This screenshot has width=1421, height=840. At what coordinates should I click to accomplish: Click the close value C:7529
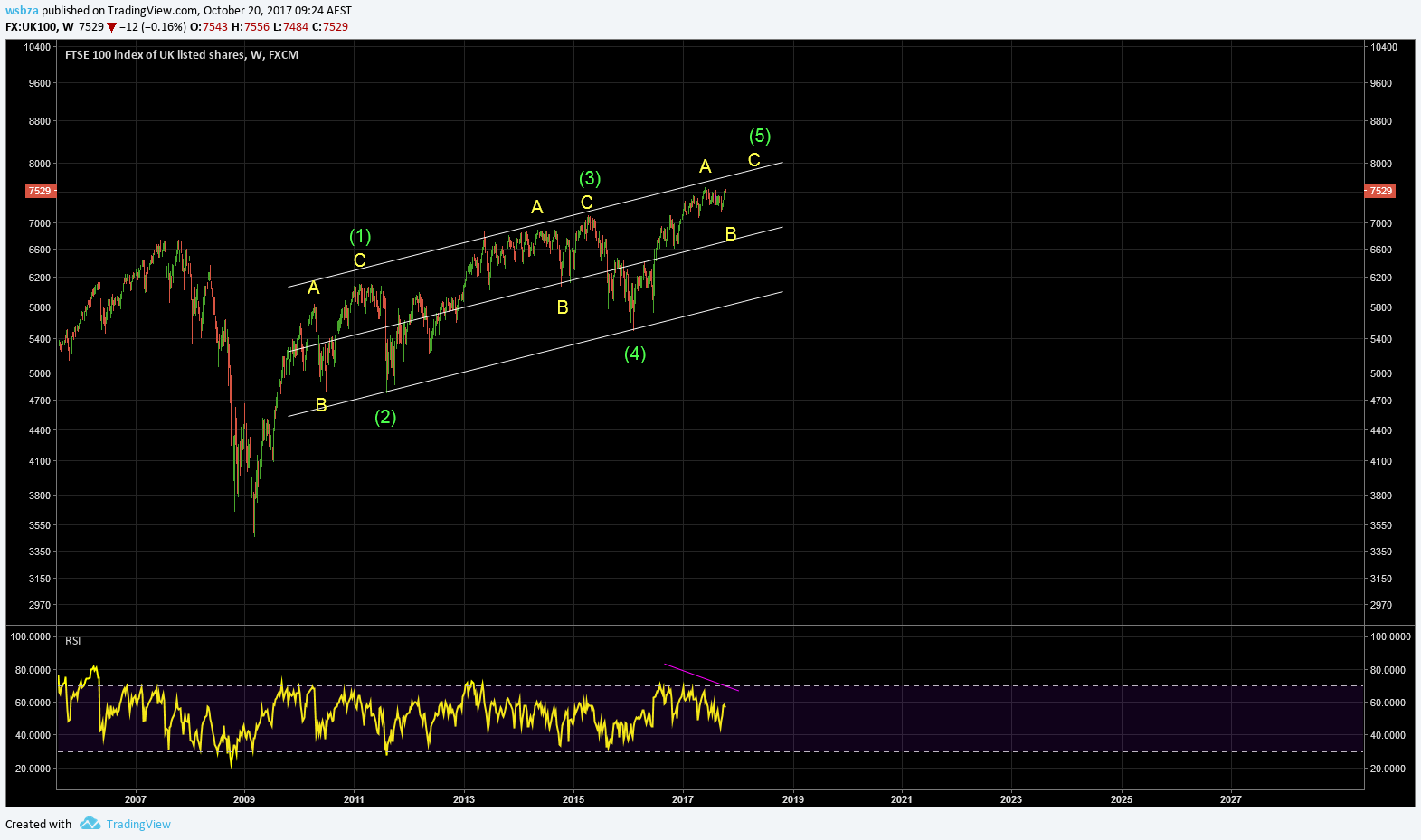point(330,27)
